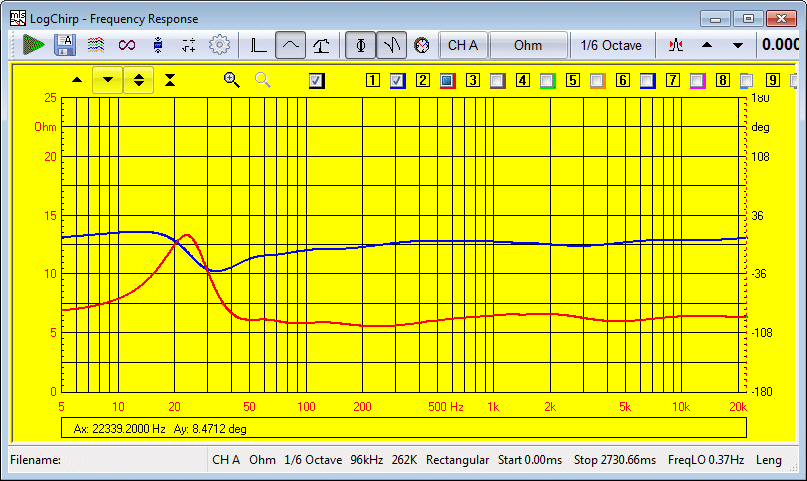Click the overlay number 1 label
Viewport: 807px width, 481px height.
(x=373, y=80)
